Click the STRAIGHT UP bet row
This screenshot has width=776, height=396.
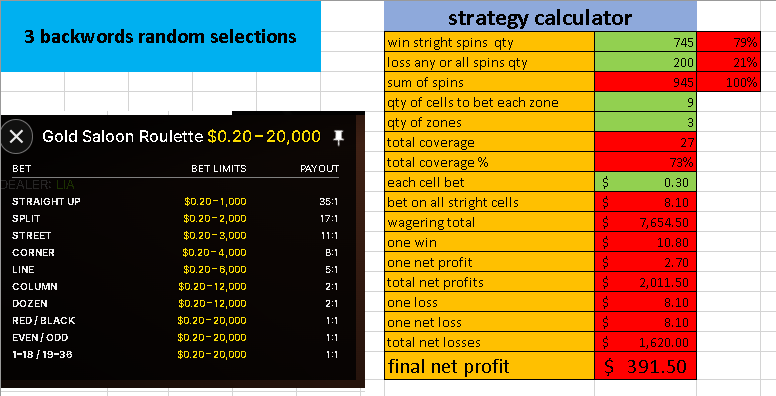tap(175, 201)
